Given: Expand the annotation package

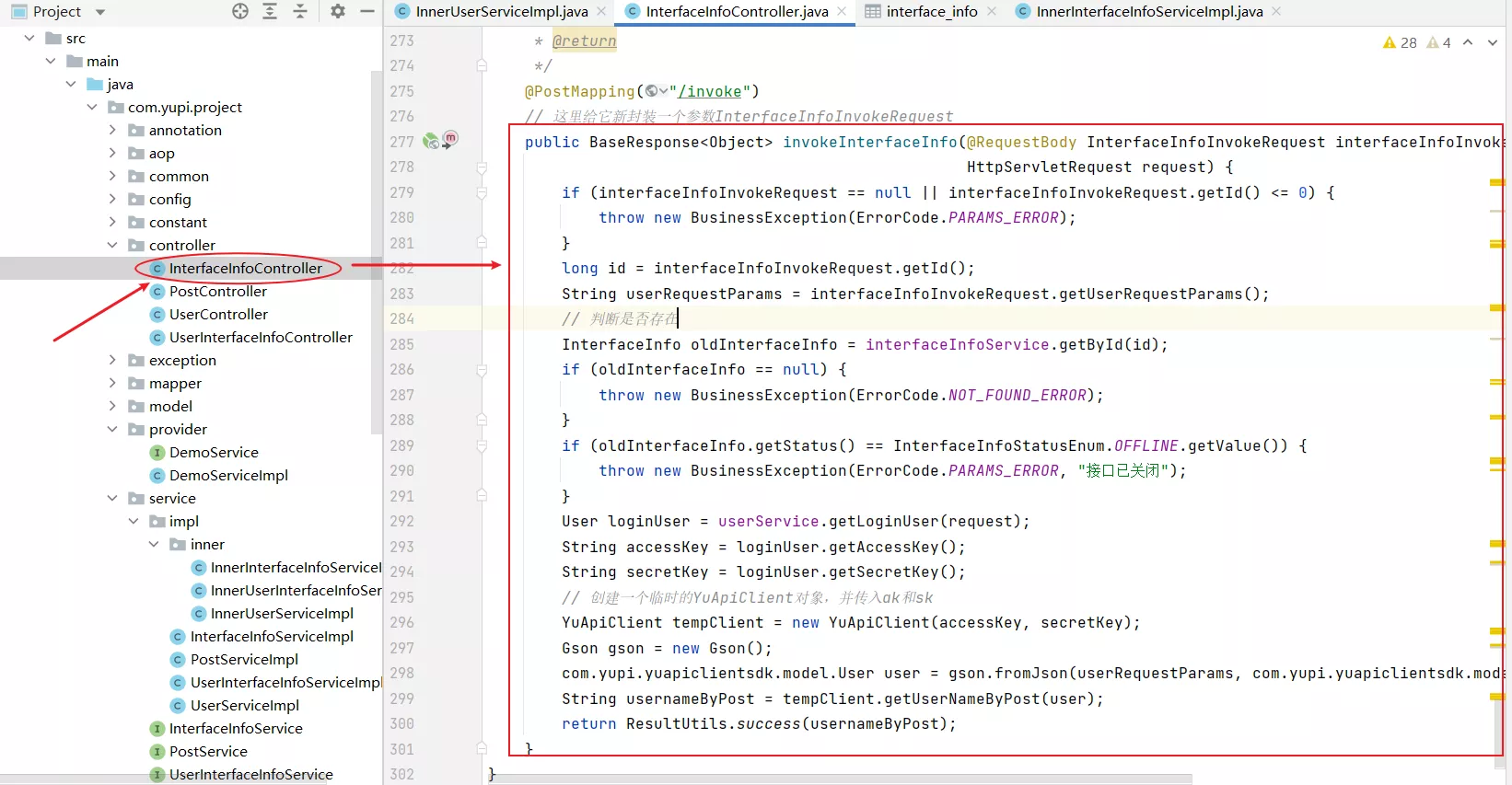Looking at the screenshot, I should tap(112, 130).
